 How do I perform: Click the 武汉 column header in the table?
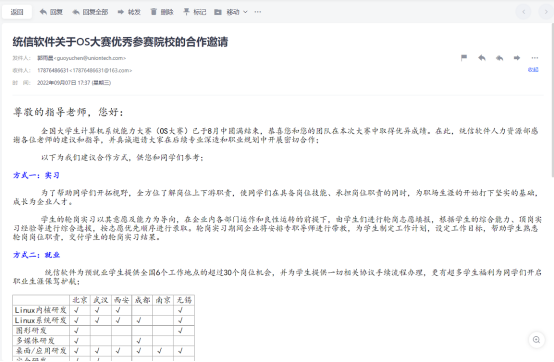click(x=101, y=300)
